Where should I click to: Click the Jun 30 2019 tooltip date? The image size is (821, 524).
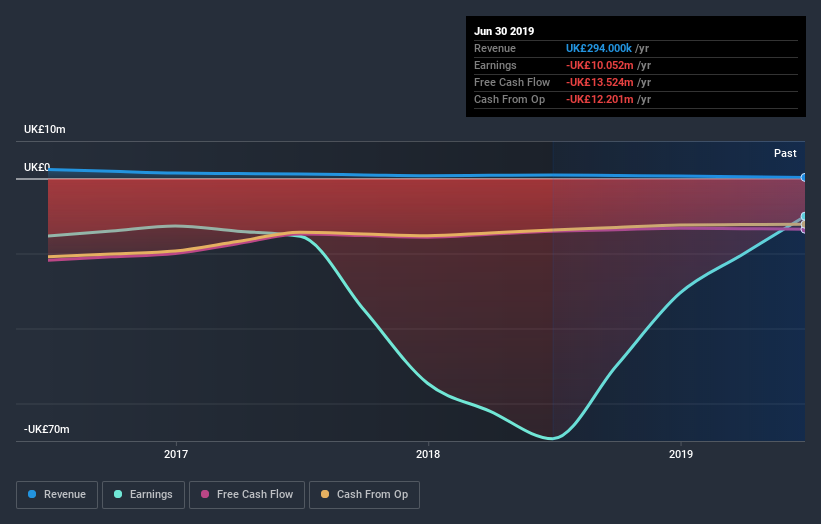pyautogui.click(x=504, y=31)
